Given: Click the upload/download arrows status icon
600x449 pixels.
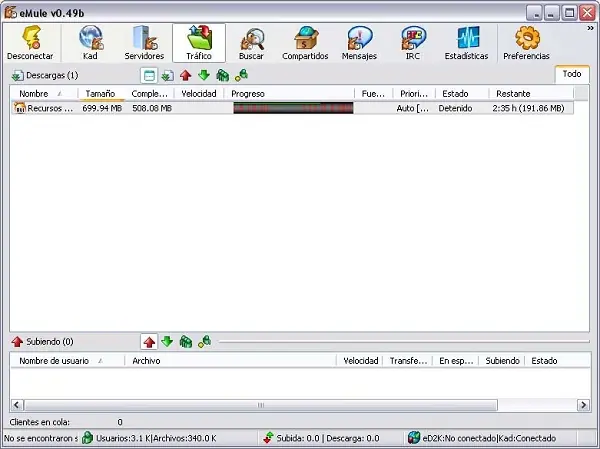Looking at the screenshot, I should [269, 438].
